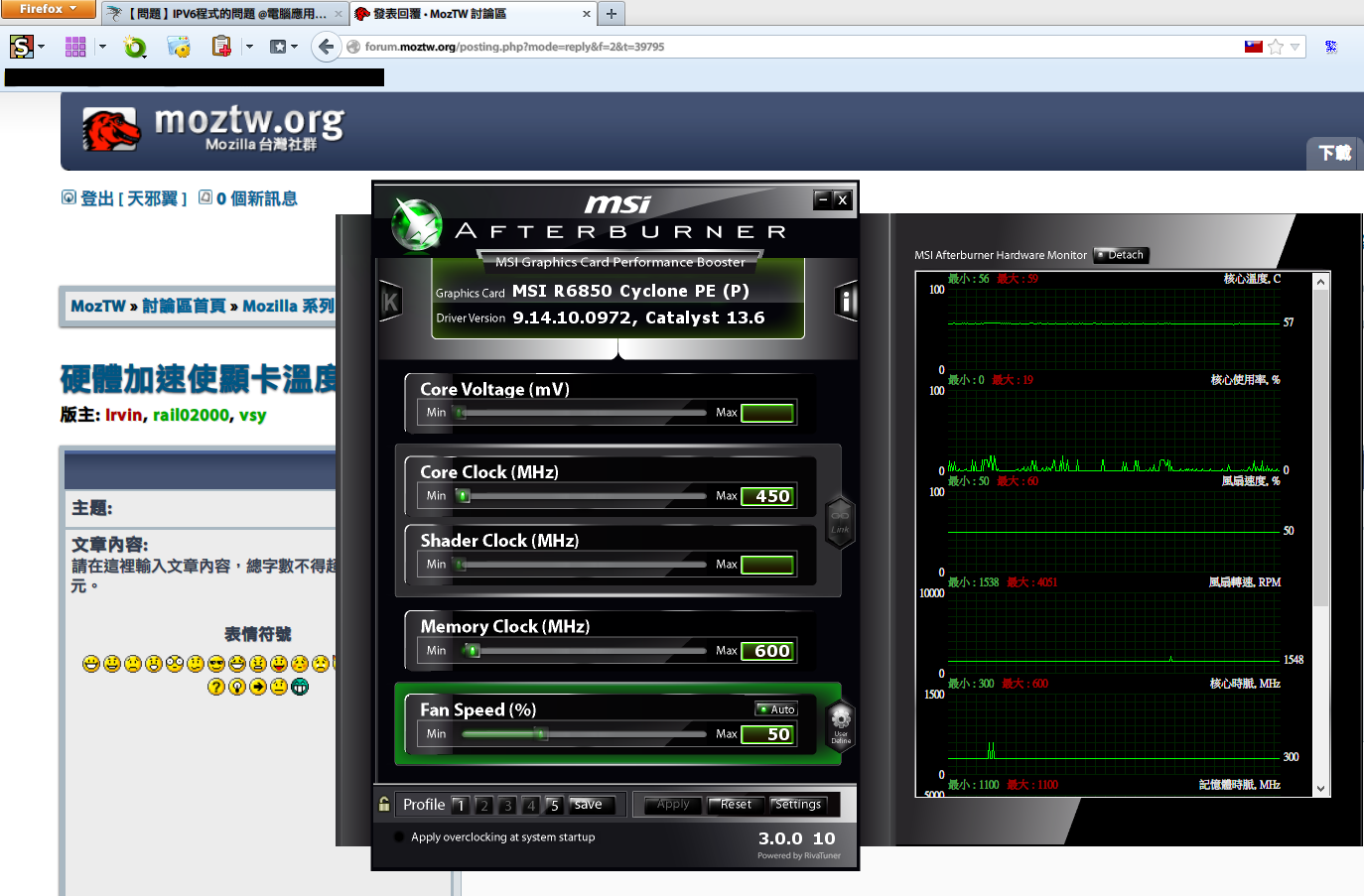Click the Firefox back arrow button

[326, 47]
